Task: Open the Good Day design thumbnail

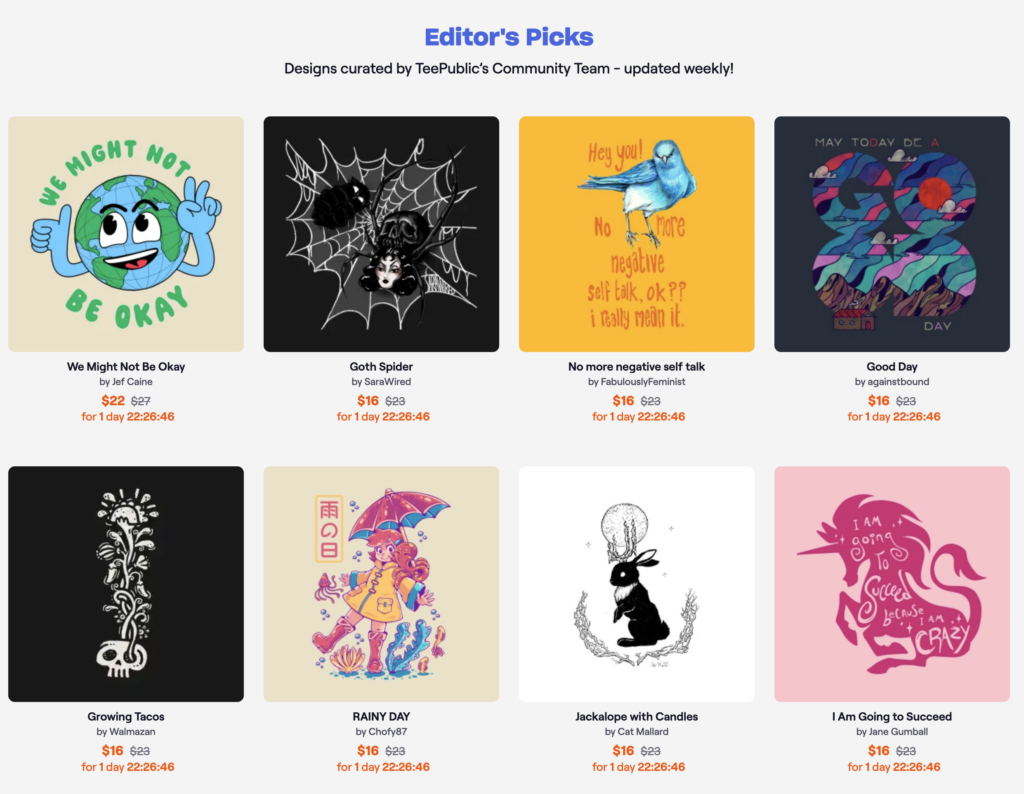Action: 892,234
